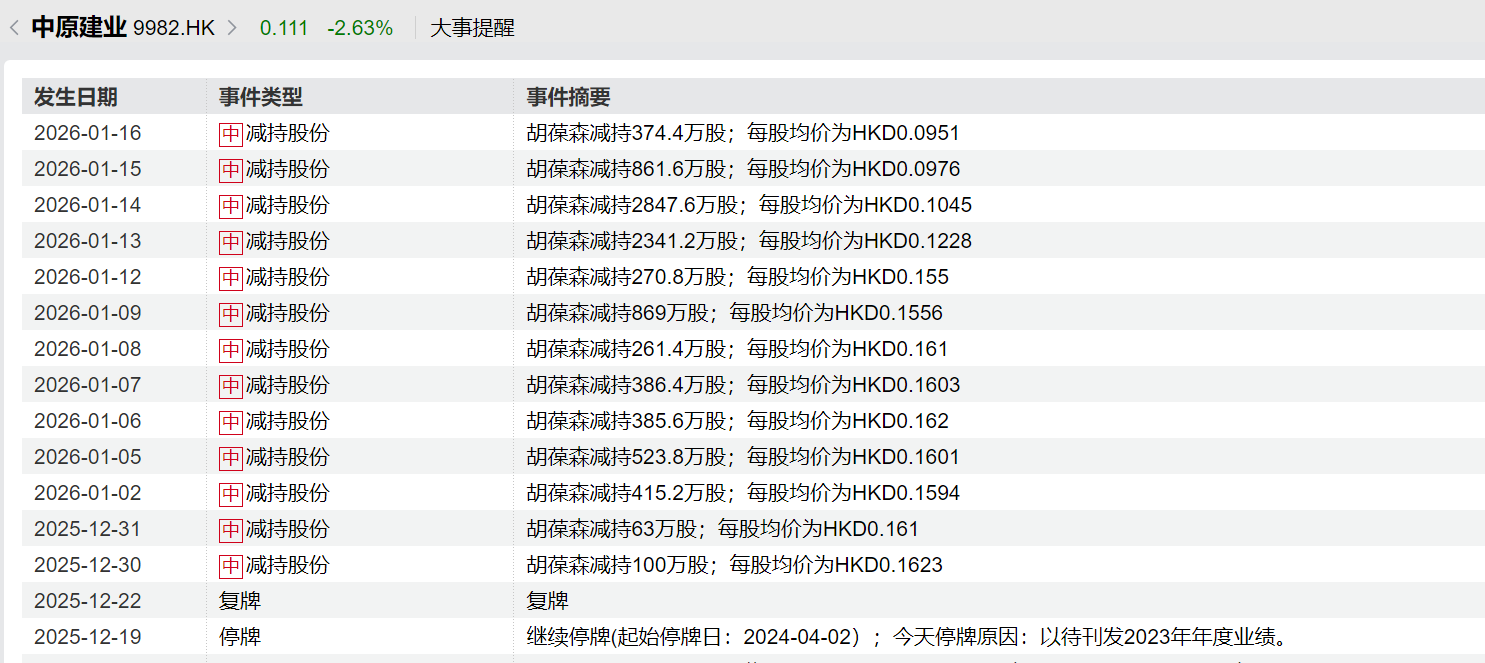
Task: Click red 中 icon in 2026-01-07 row
Action: pyautogui.click(x=231, y=385)
